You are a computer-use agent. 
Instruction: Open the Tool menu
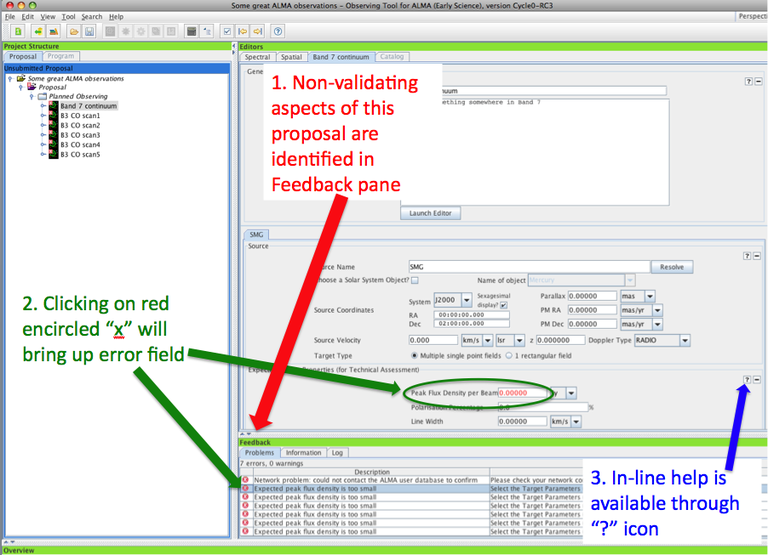(x=69, y=17)
